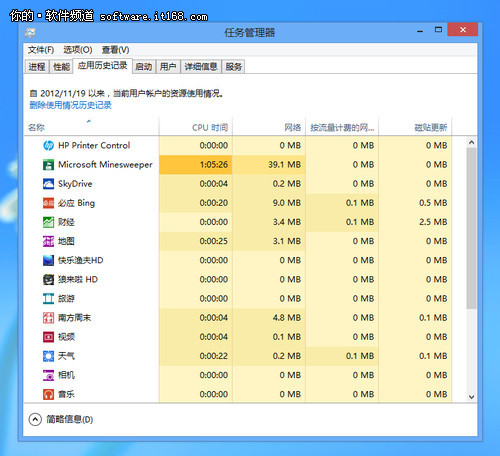Select the Microsoft Minesweeper CPU time 1:05:26

(214, 165)
